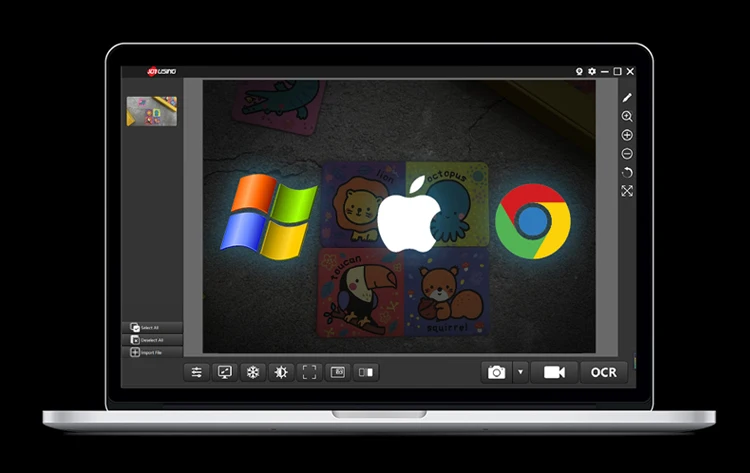Click the magnifier zoom tool

627,117
